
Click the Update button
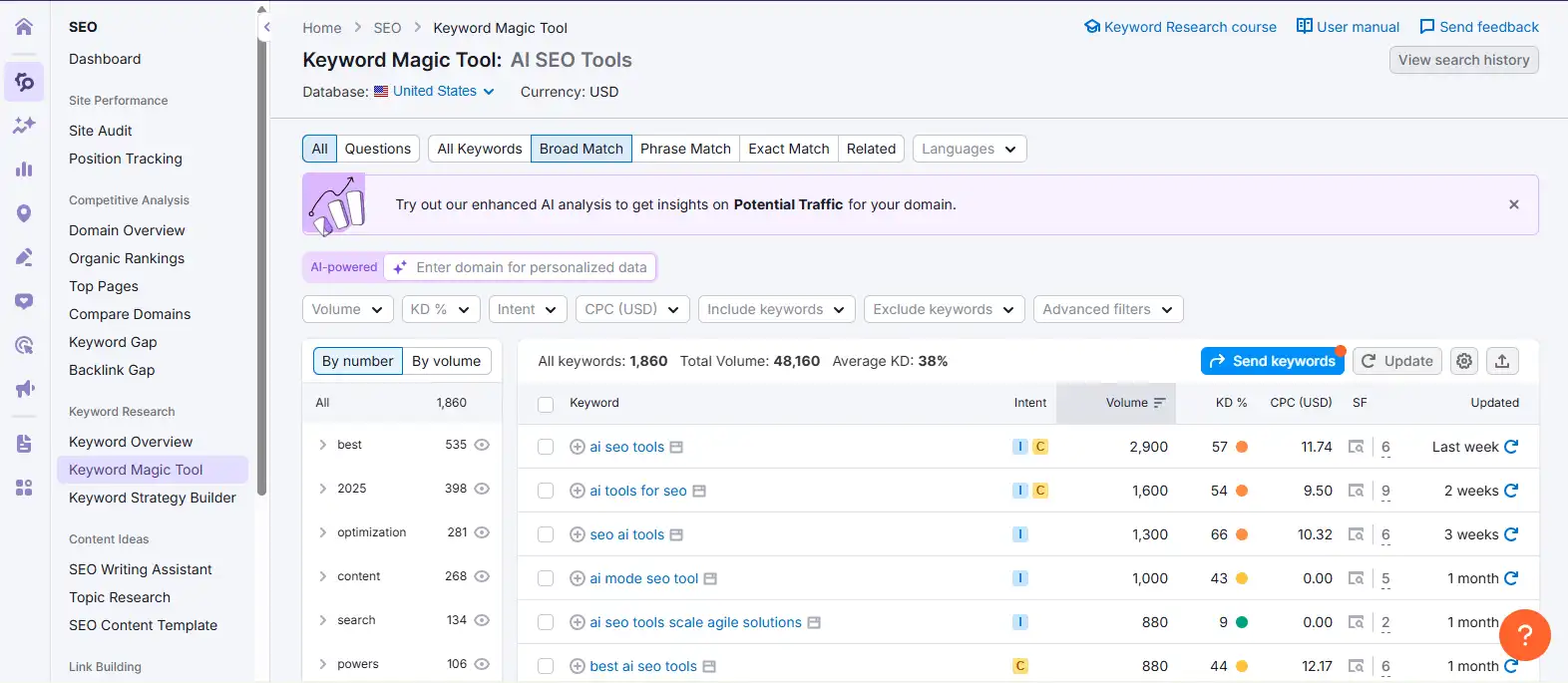(1397, 361)
